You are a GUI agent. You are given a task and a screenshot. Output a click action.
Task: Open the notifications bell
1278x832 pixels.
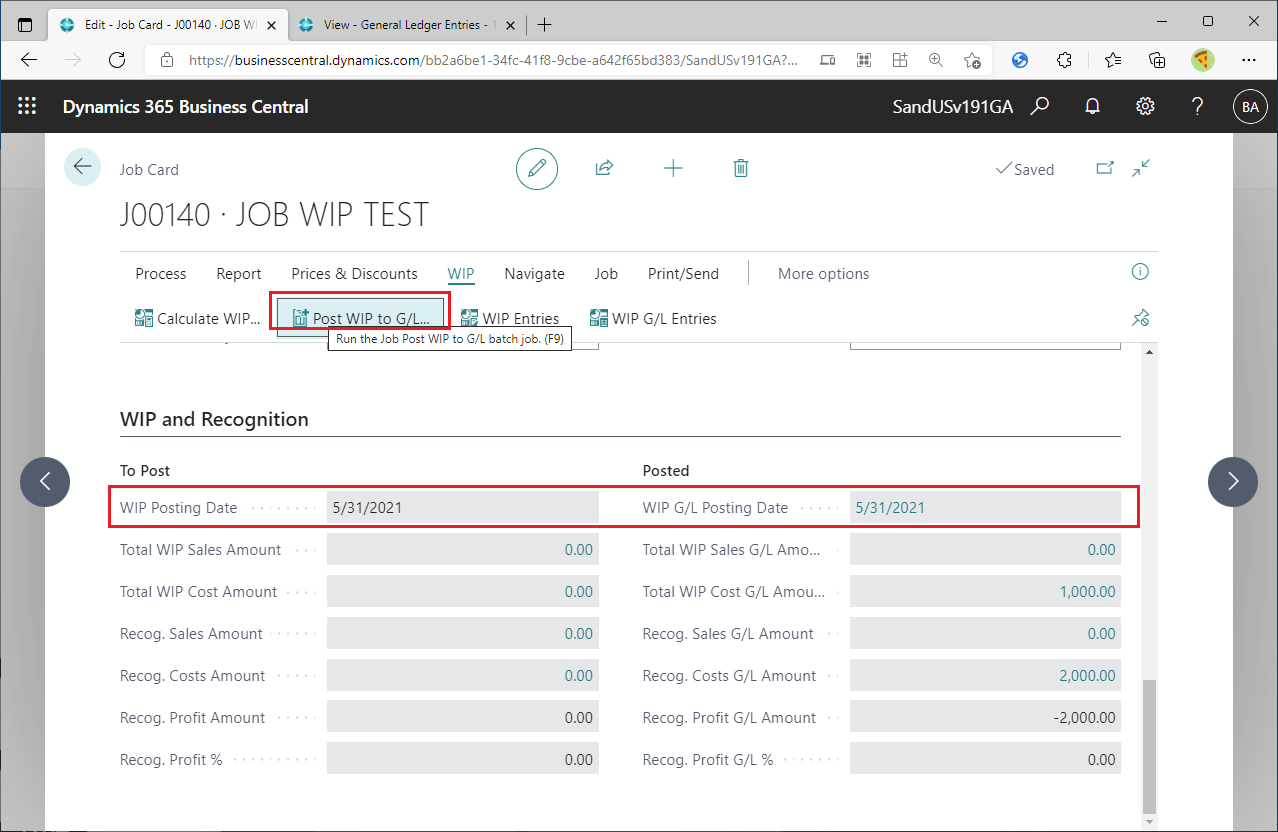click(1091, 106)
